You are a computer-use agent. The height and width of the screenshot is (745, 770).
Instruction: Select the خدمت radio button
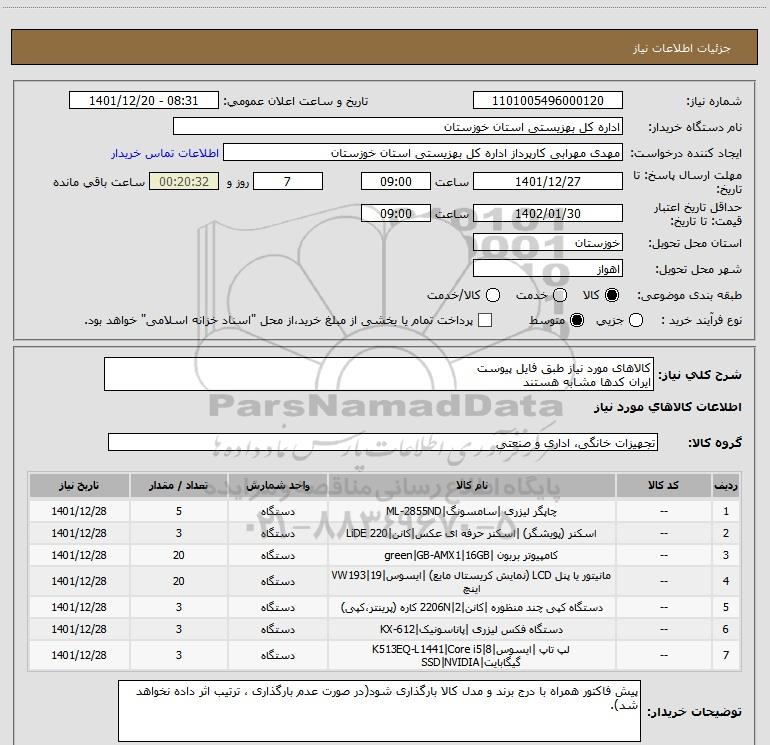coord(560,295)
